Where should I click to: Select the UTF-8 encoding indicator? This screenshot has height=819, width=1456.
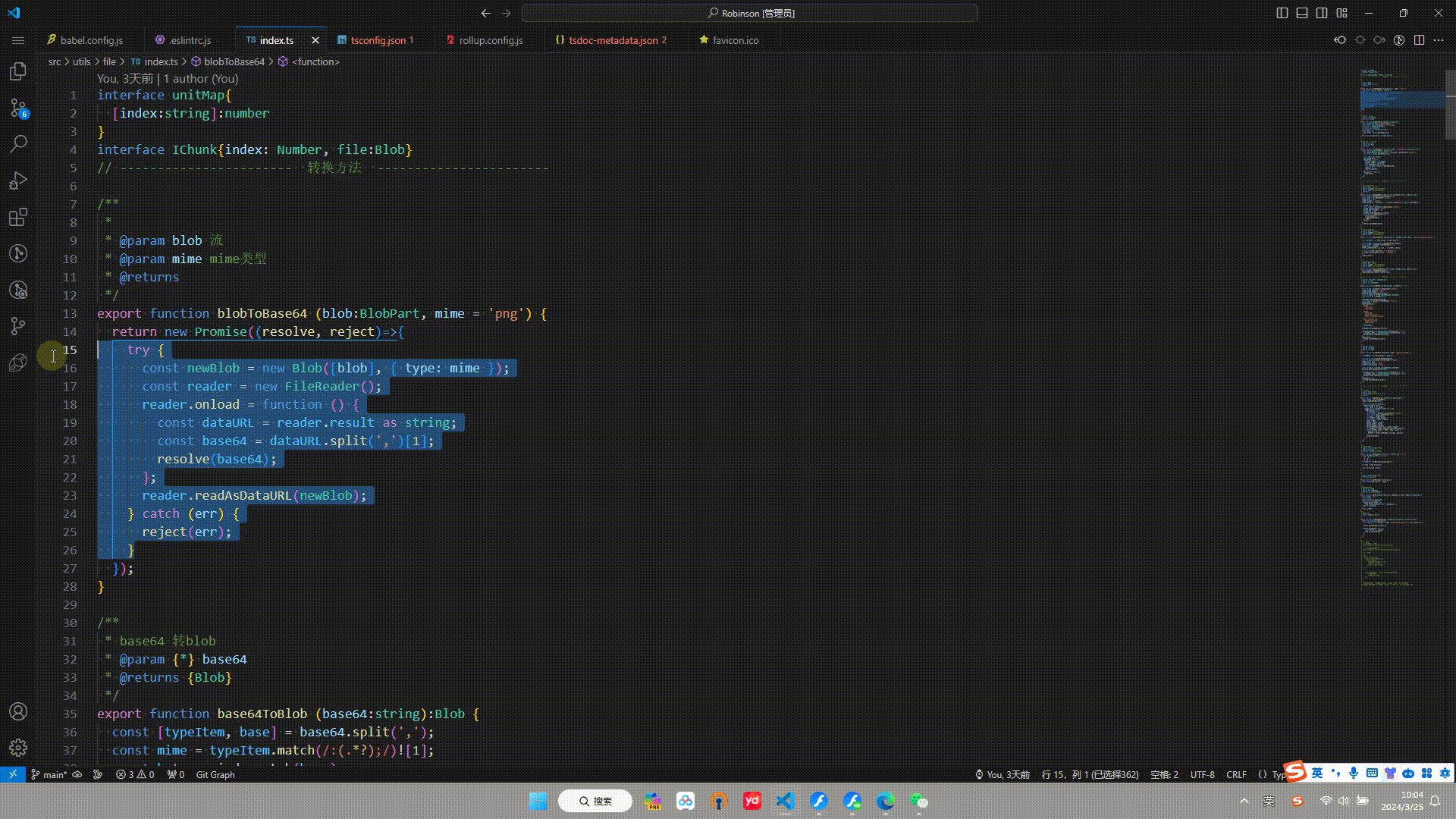[x=1202, y=774]
